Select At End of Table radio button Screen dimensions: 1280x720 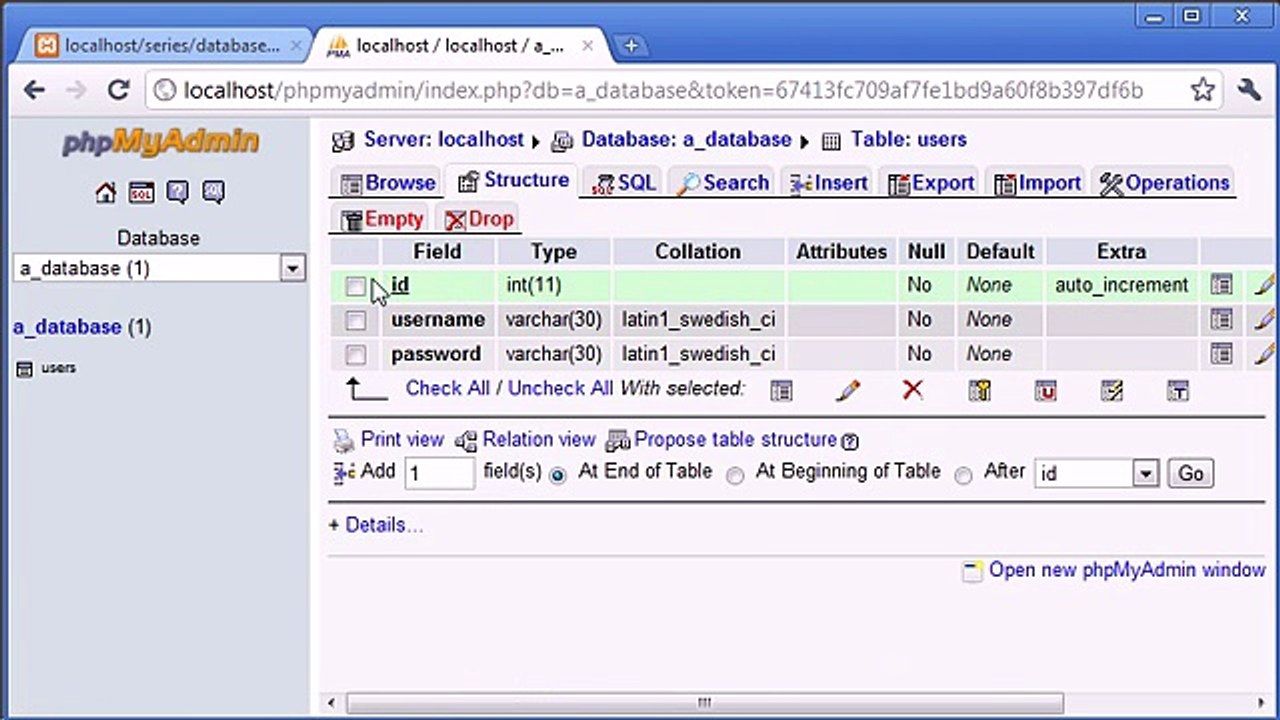point(558,475)
